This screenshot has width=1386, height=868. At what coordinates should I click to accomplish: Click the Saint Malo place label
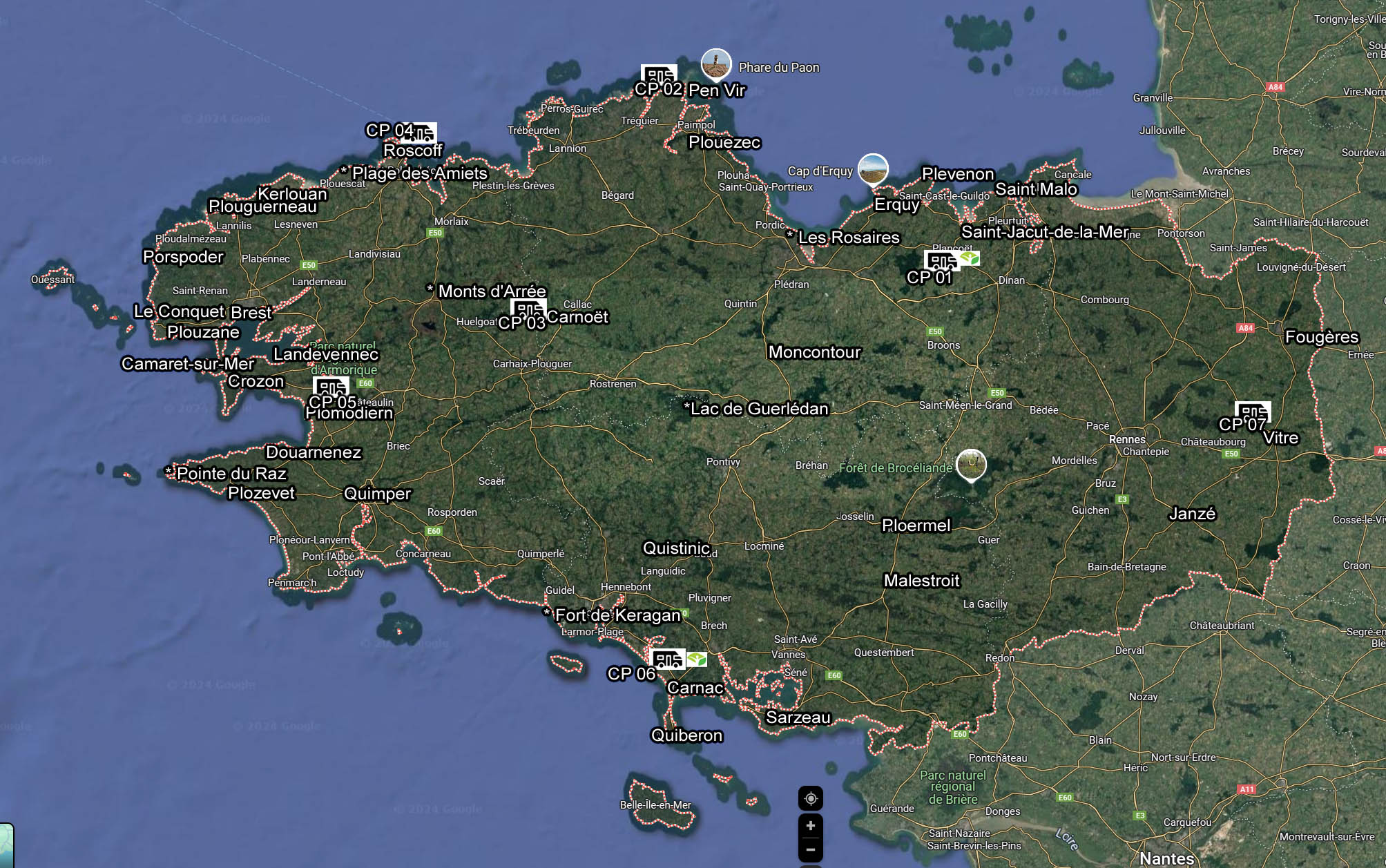coord(1035,189)
